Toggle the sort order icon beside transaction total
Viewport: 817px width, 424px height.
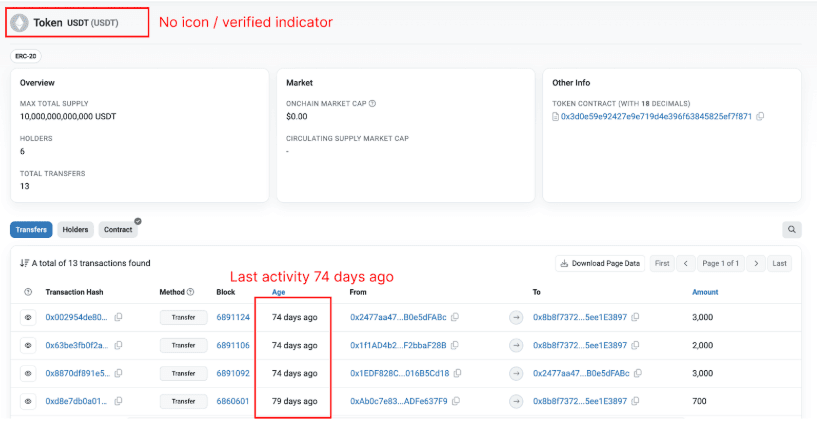click(x=24, y=264)
